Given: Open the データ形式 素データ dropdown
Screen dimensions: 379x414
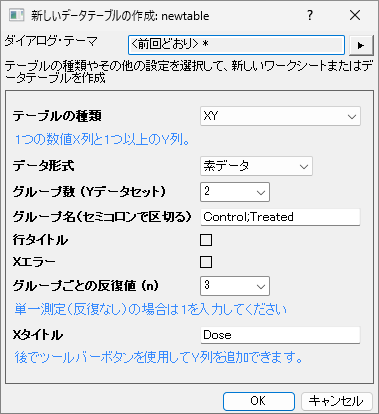Looking at the screenshot, I should (256, 166).
